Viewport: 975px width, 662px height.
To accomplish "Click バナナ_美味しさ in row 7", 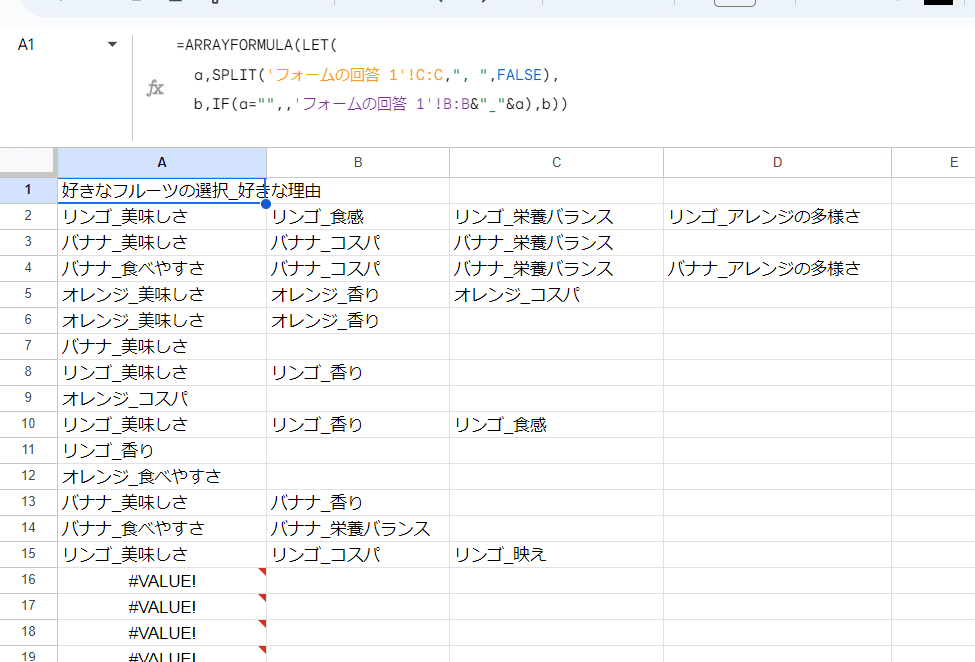I will [x=162, y=346].
